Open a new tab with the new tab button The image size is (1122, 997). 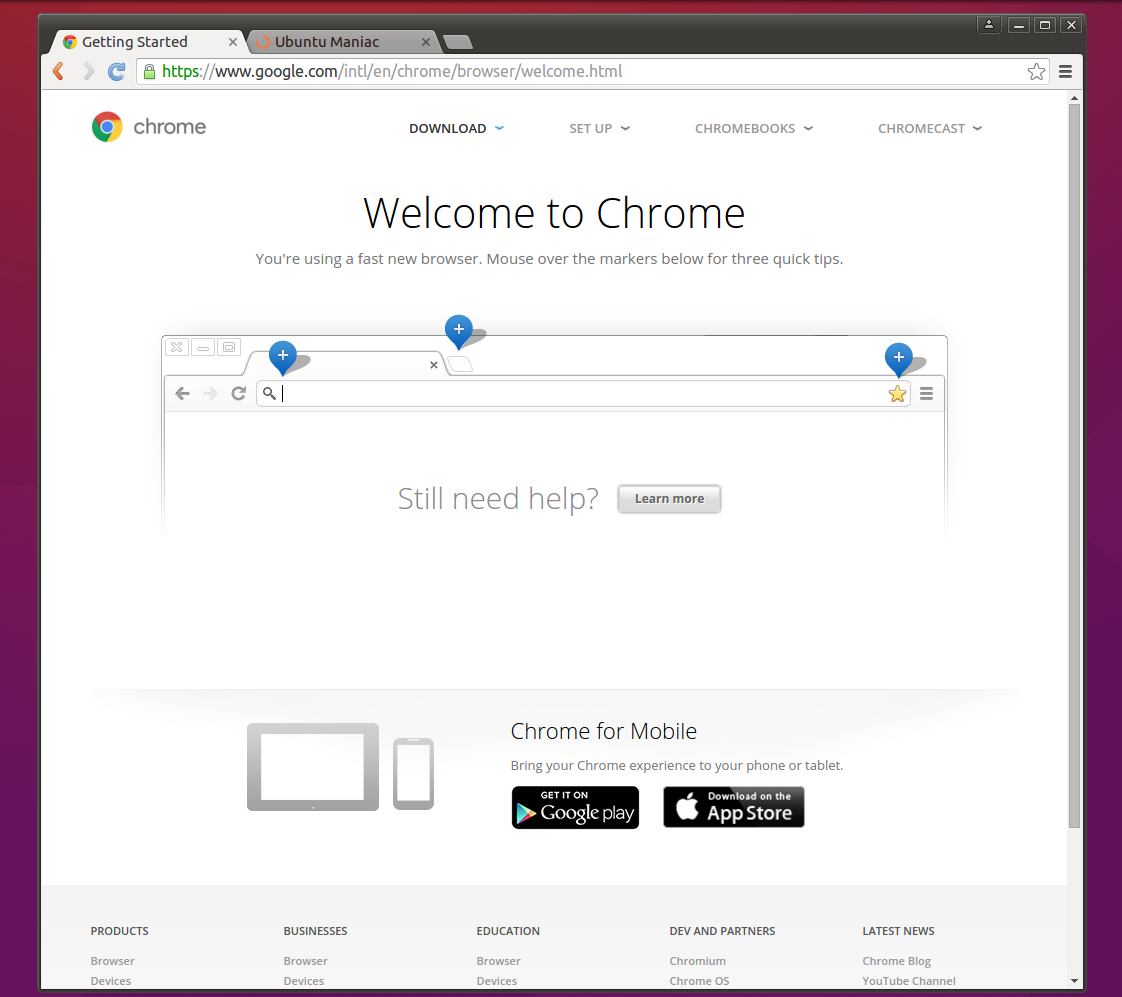pos(458,42)
